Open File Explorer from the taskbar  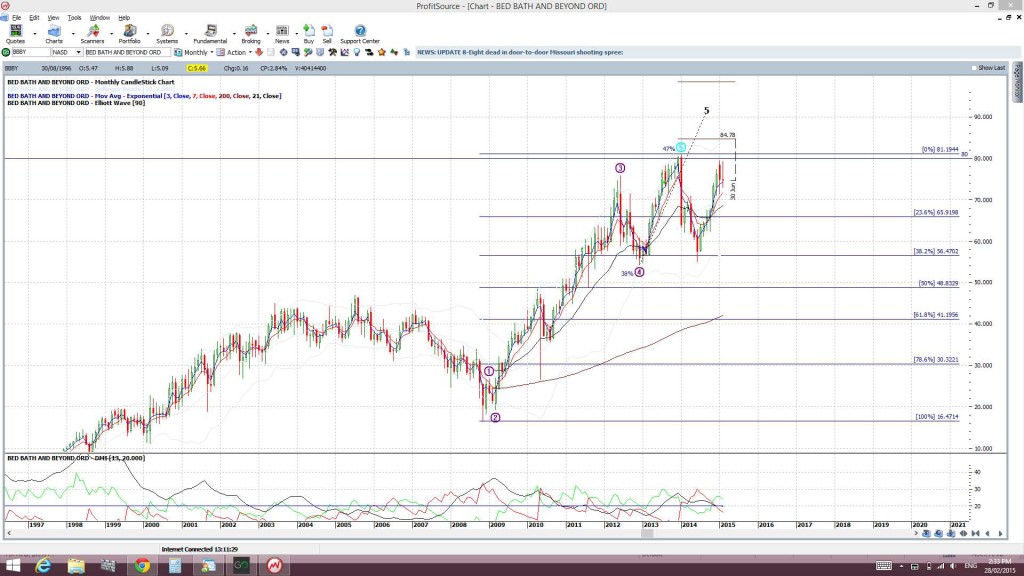pos(76,566)
